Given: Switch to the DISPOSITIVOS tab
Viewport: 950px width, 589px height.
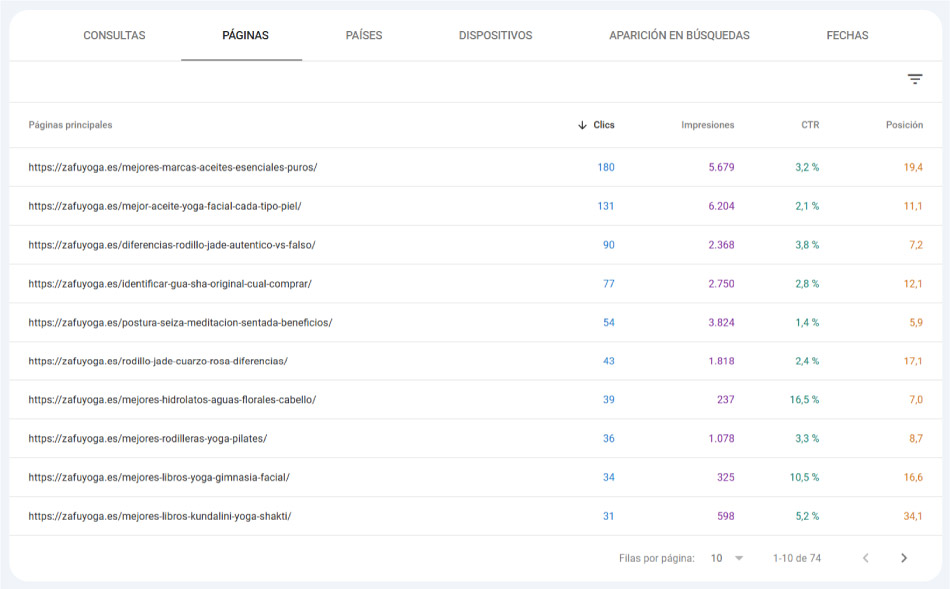Looking at the screenshot, I should pyautogui.click(x=495, y=35).
